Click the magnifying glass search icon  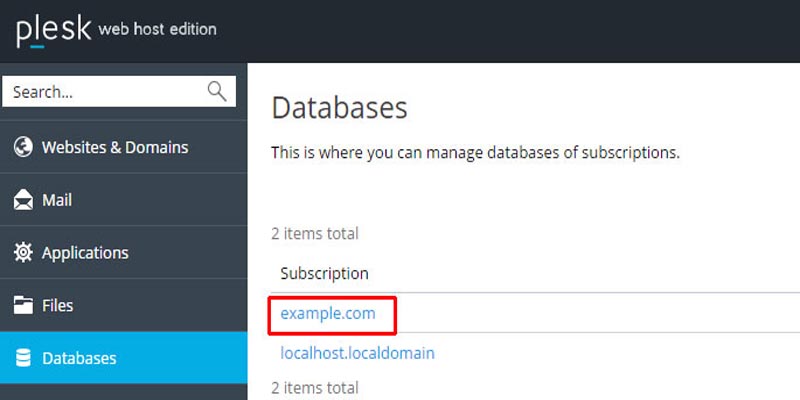click(217, 92)
